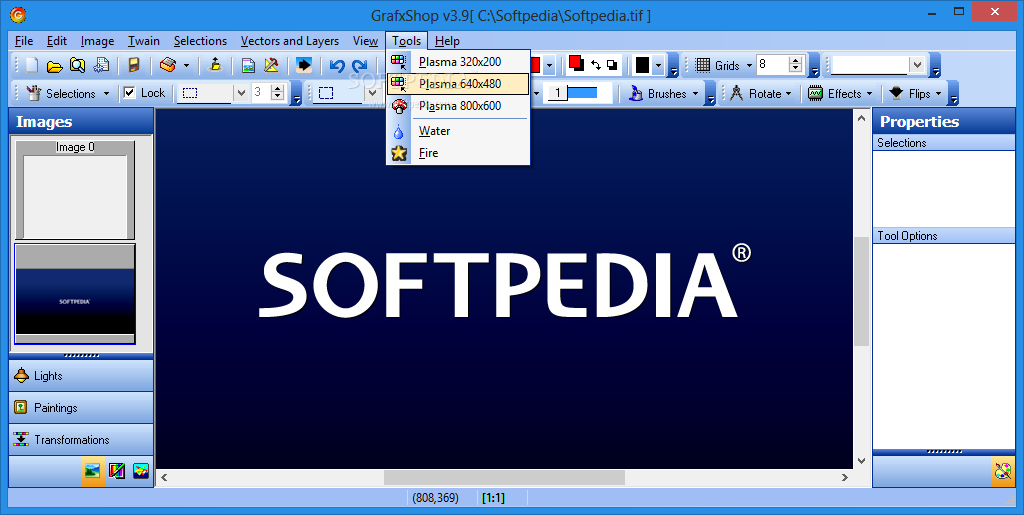Open the Edit menu
Image resolution: width=1024 pixels, height=515 pixels.
tap(57, 40)
